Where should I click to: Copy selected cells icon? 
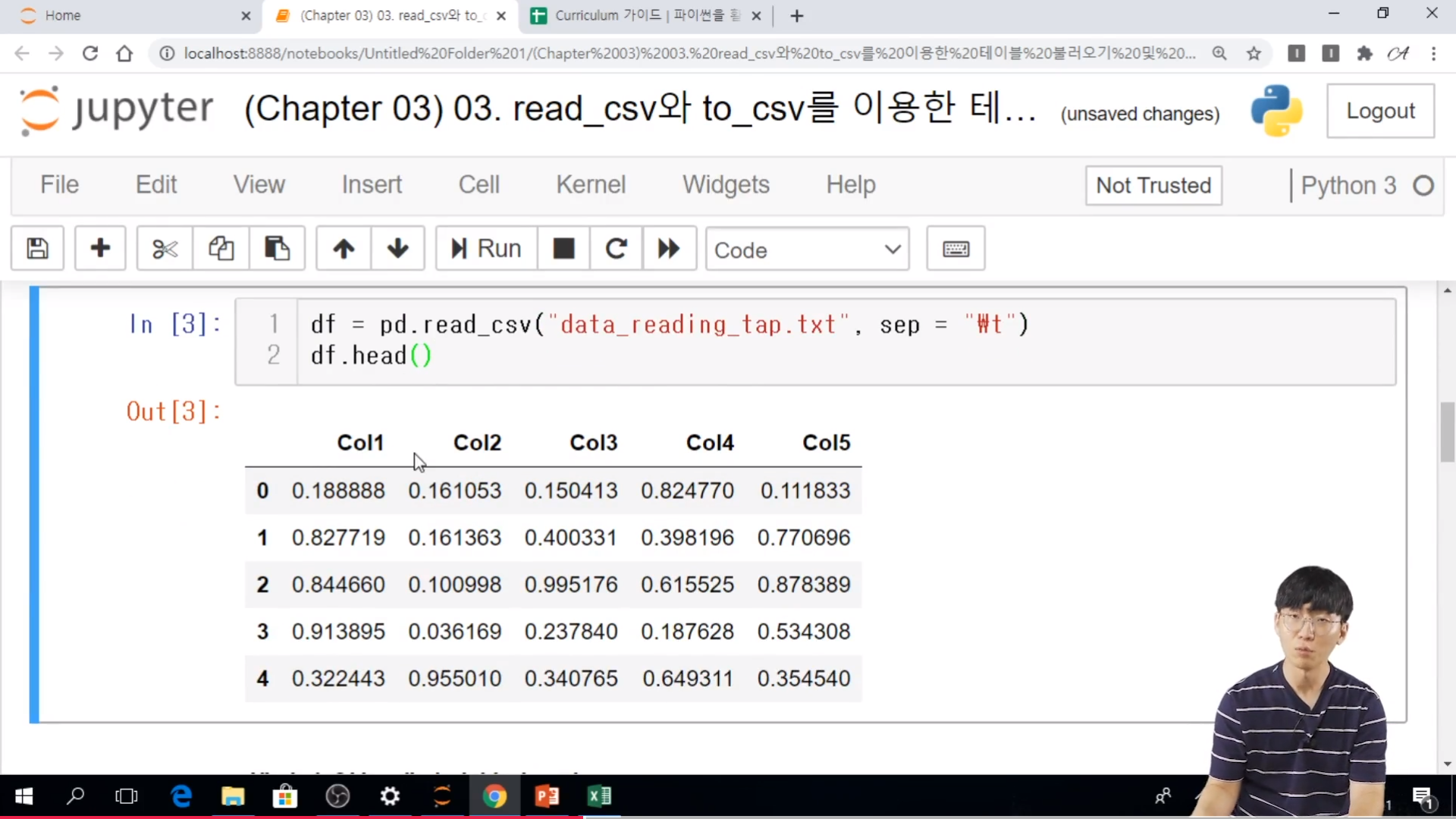click(x=221, y=249)
